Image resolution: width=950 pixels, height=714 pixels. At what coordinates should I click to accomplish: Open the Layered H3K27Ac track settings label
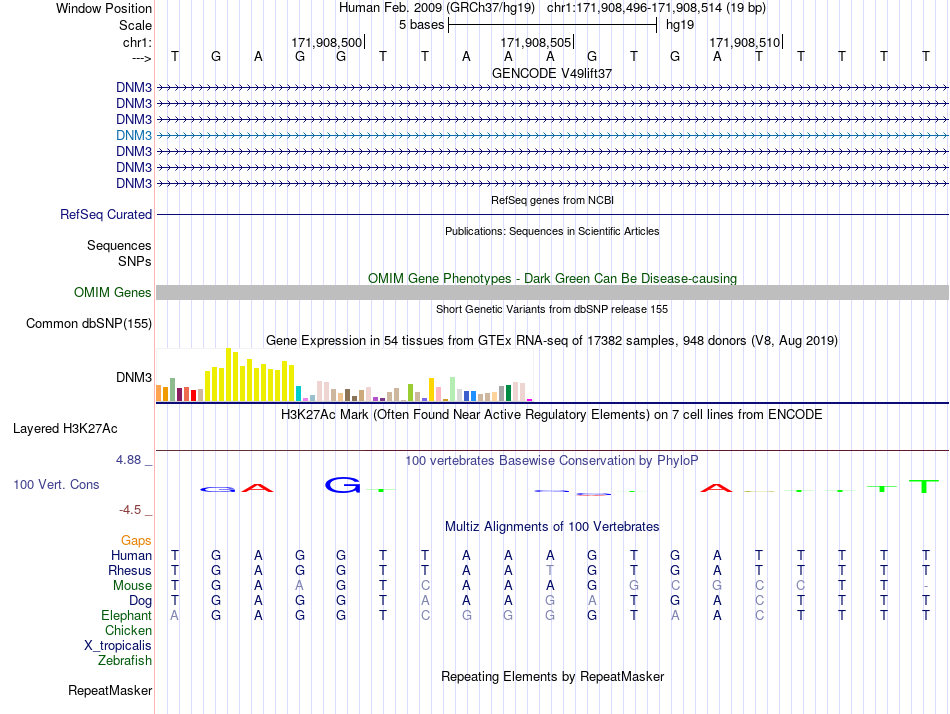[x=65, y=429]
